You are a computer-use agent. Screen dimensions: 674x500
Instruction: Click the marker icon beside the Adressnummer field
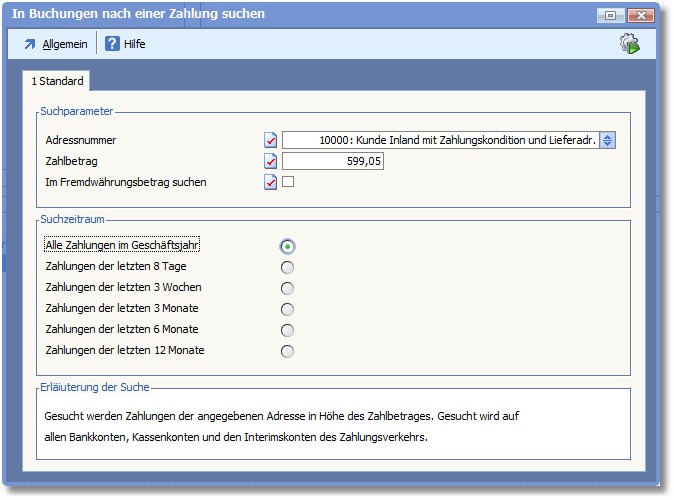[270, 141]
